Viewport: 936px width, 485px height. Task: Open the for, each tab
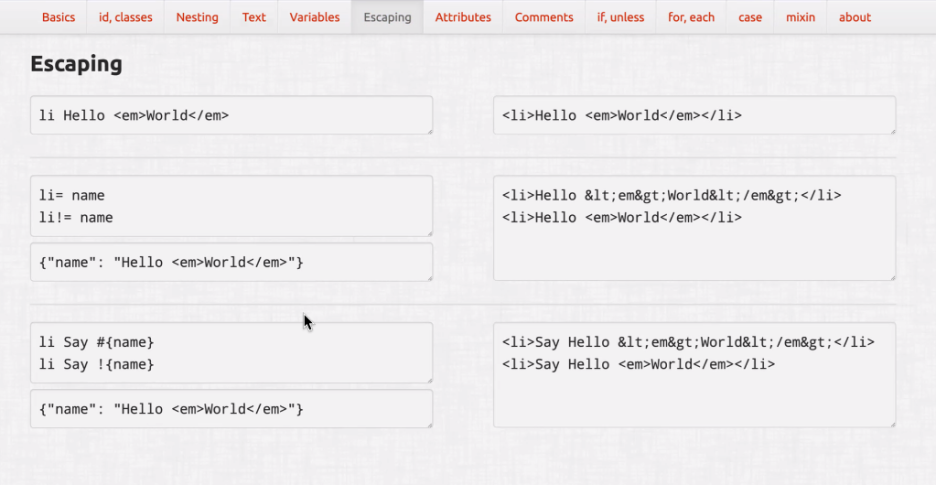[x=691, y=17]
